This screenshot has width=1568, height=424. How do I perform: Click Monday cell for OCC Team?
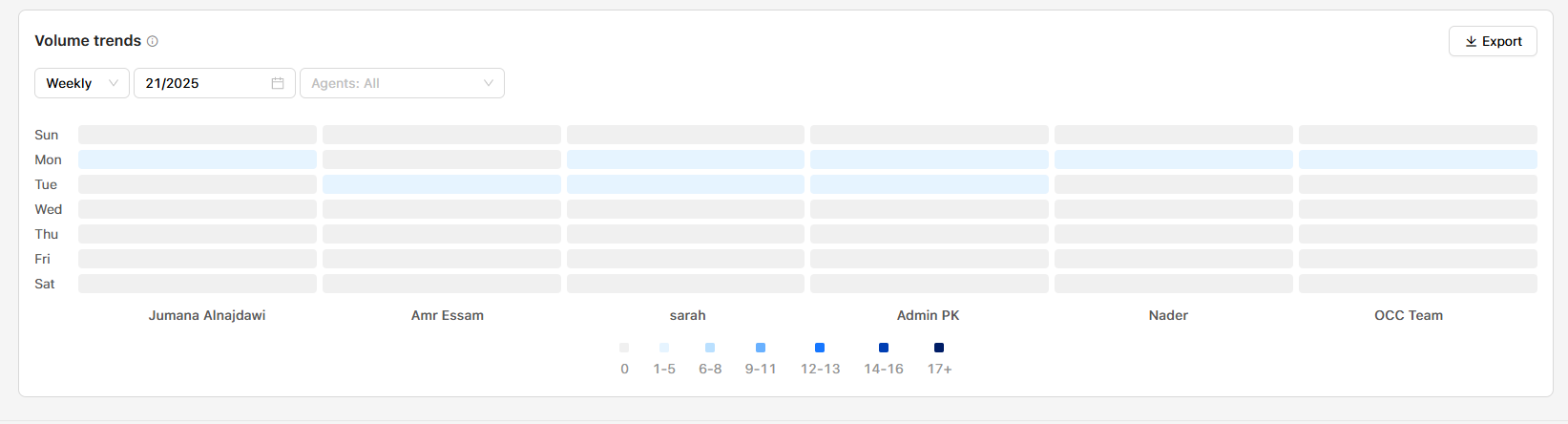click(1418, 159)
